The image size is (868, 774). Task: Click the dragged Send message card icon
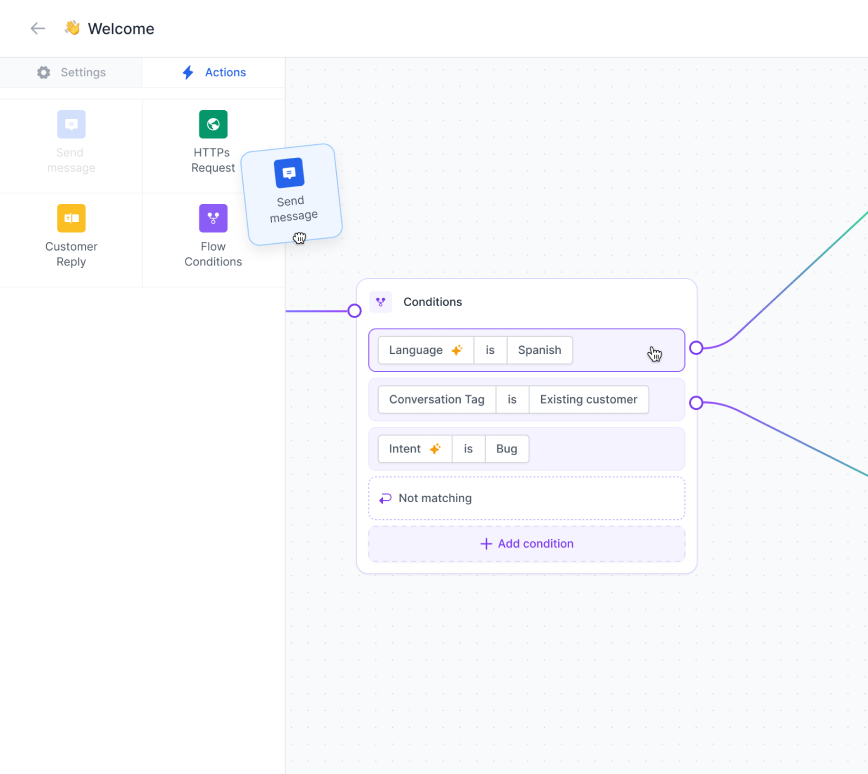pos(289,173)
